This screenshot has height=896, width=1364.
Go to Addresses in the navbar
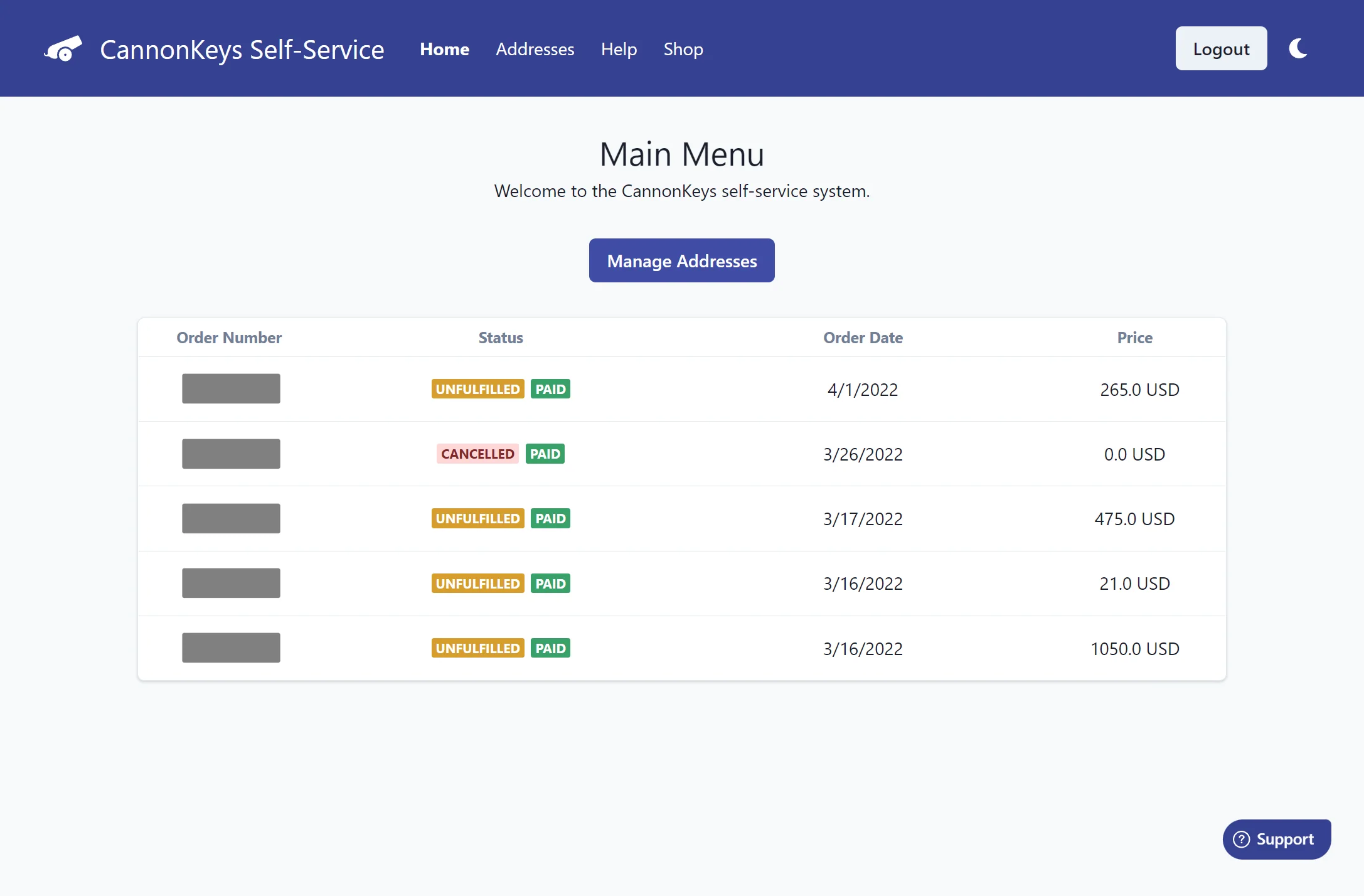[535, 49]
